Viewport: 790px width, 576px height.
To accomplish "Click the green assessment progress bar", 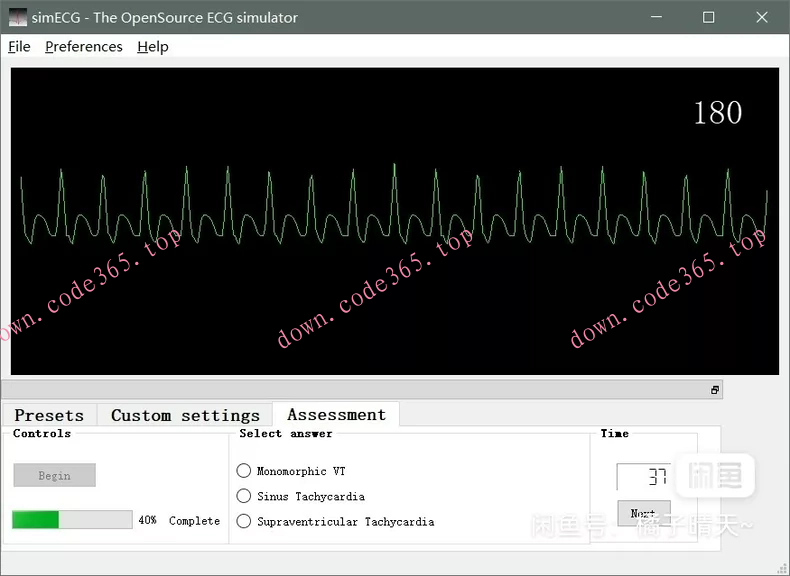I will click(x=71, y=520).
